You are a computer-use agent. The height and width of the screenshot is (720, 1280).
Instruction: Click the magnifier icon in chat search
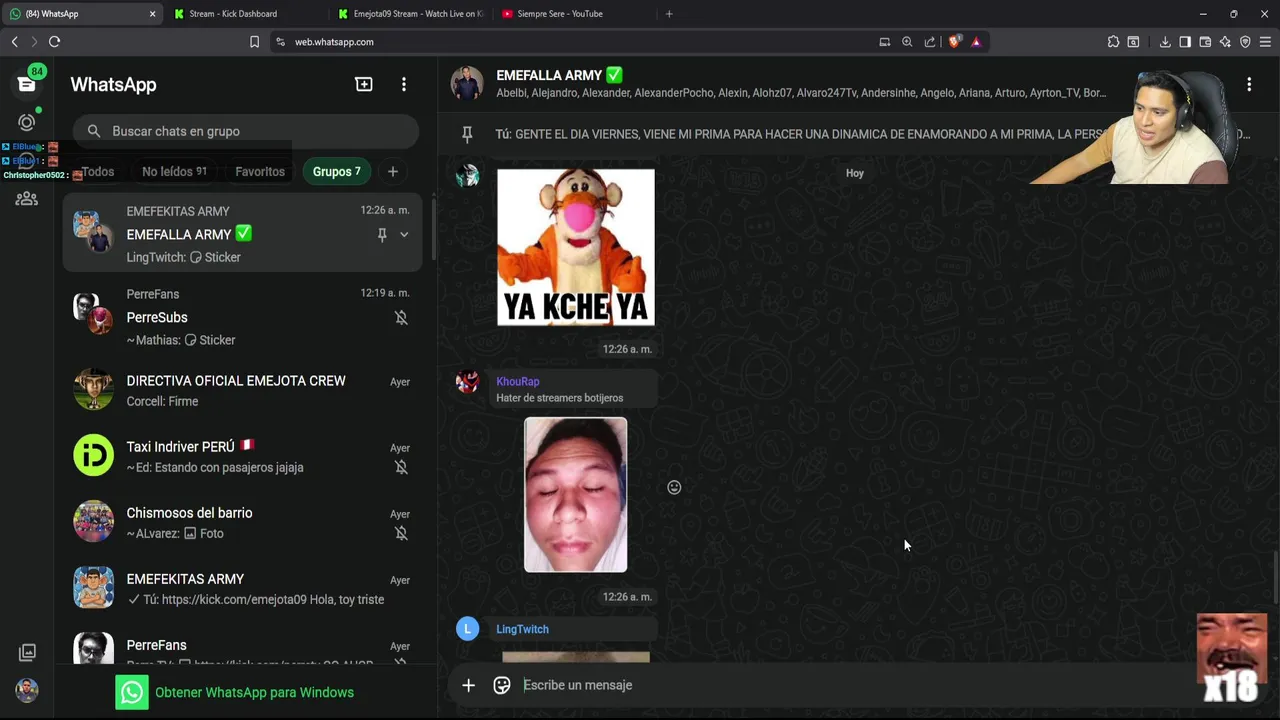pos(94,131)
